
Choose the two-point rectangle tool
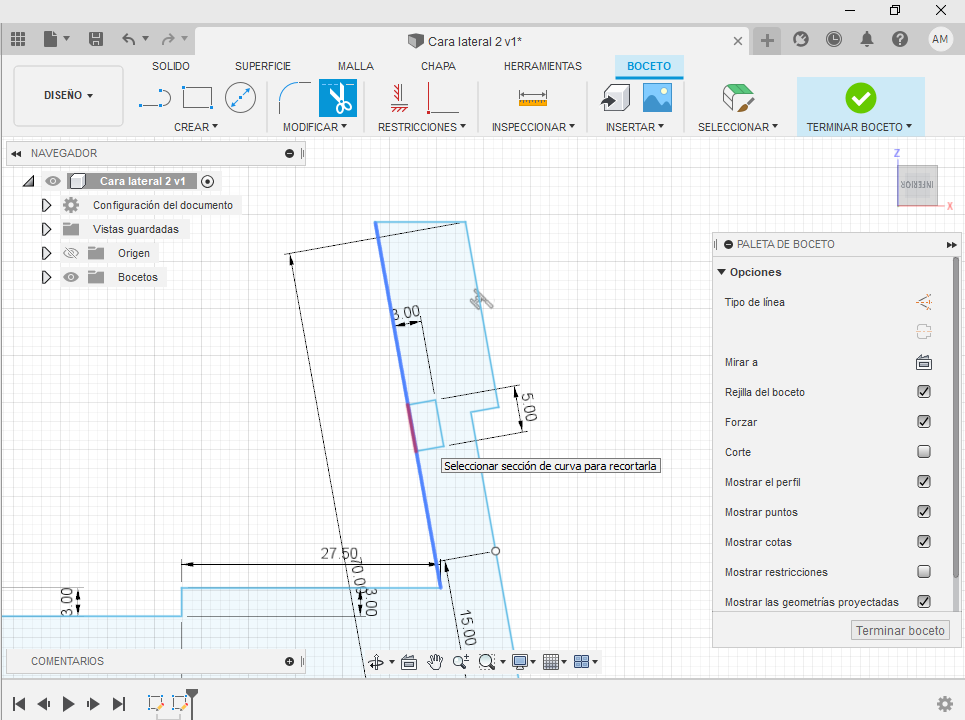click(x=198, y=98)
